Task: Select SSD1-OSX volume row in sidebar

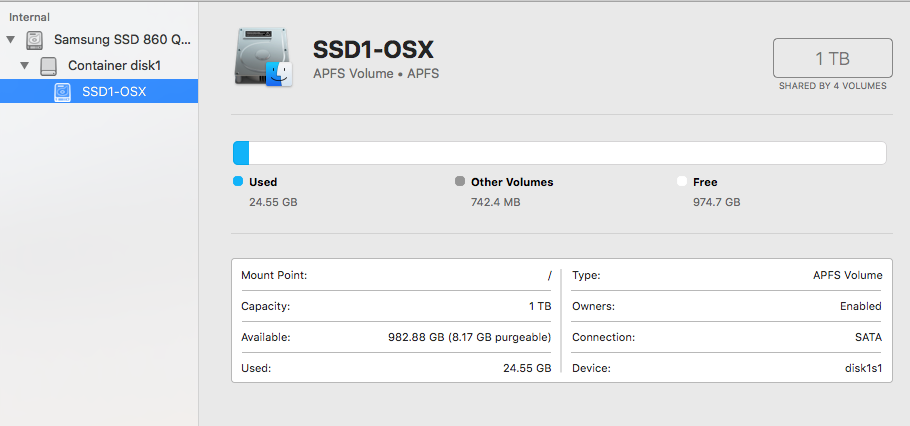Action: [x=99, y=91]
